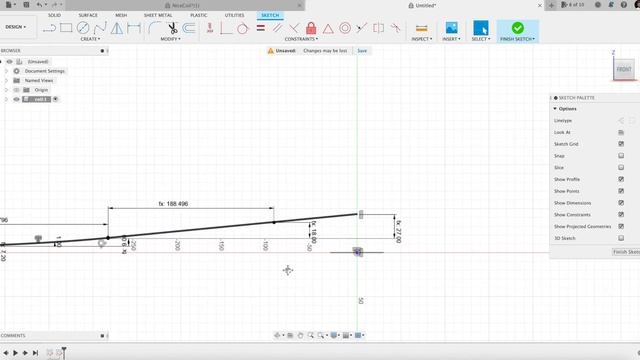640x360 pixels.
Task: Switch to the SOLID tab
Action: (x=54, y=15)
